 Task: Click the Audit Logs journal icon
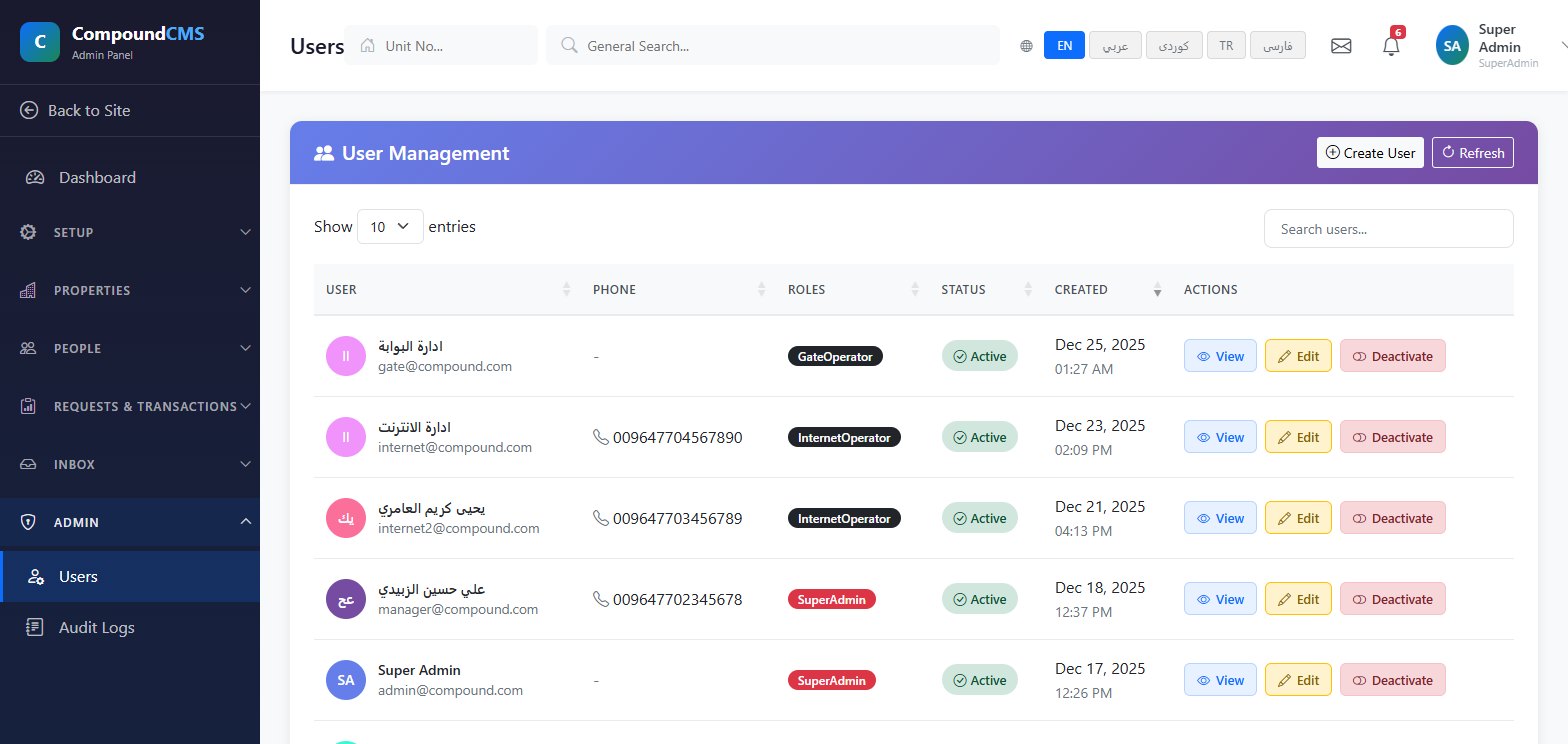(x=35, y=628)
